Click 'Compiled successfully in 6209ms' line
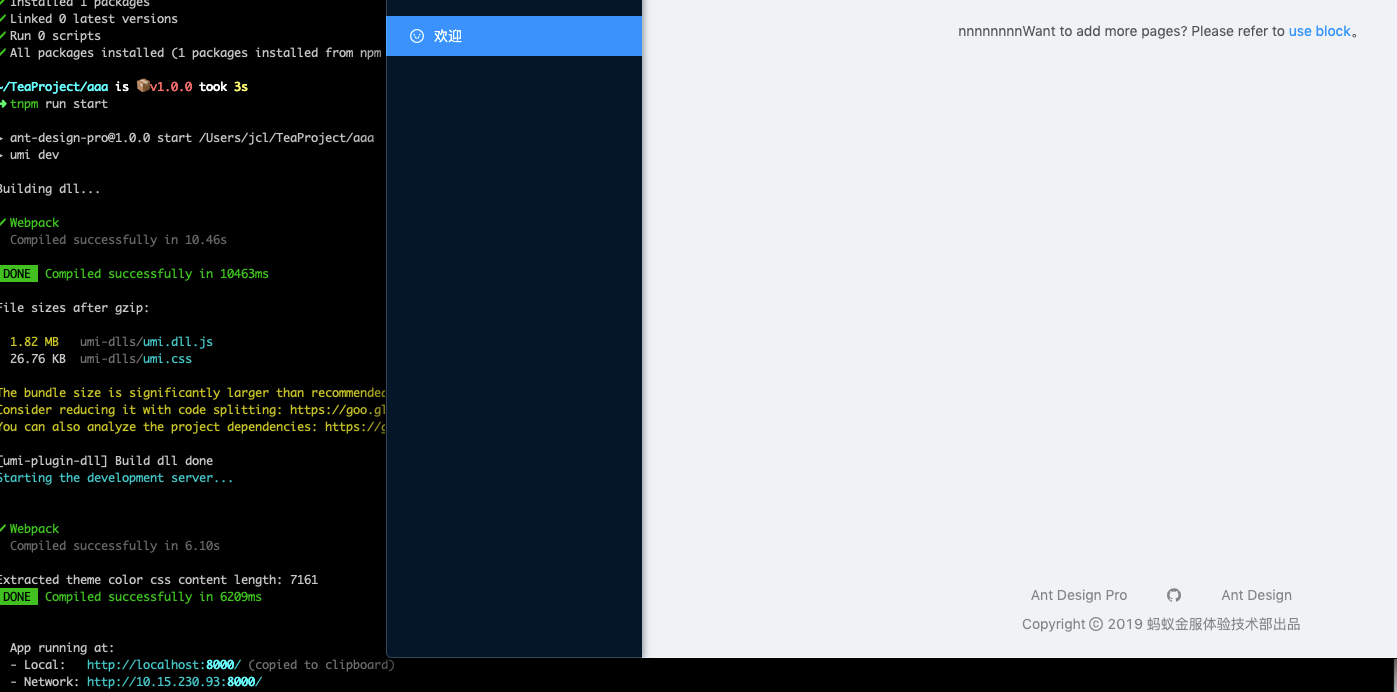1397x692 pixels. (x=153, y=597)
